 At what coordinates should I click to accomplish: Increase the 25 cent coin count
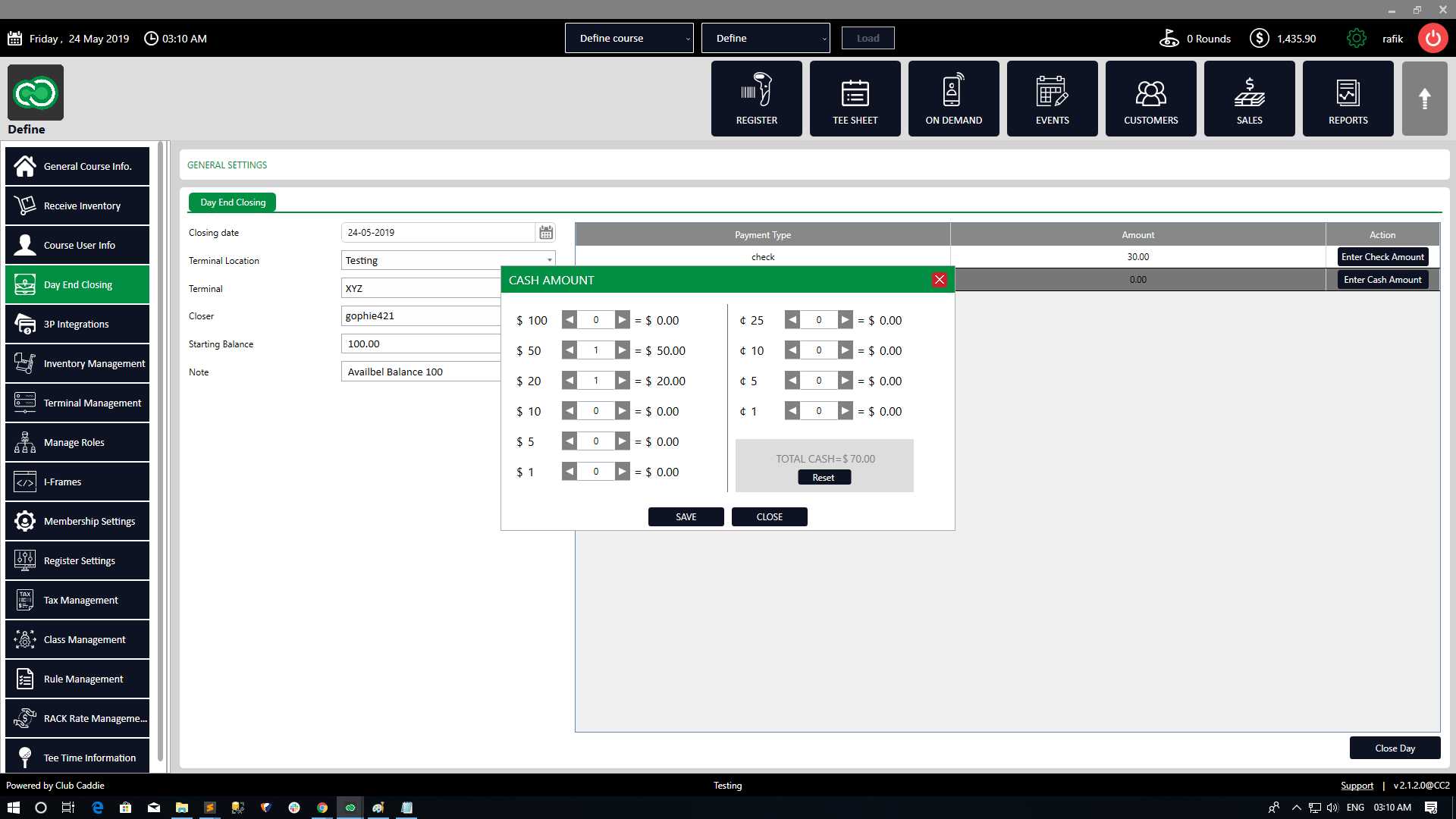pyautogui.click(x=845, y=320)
